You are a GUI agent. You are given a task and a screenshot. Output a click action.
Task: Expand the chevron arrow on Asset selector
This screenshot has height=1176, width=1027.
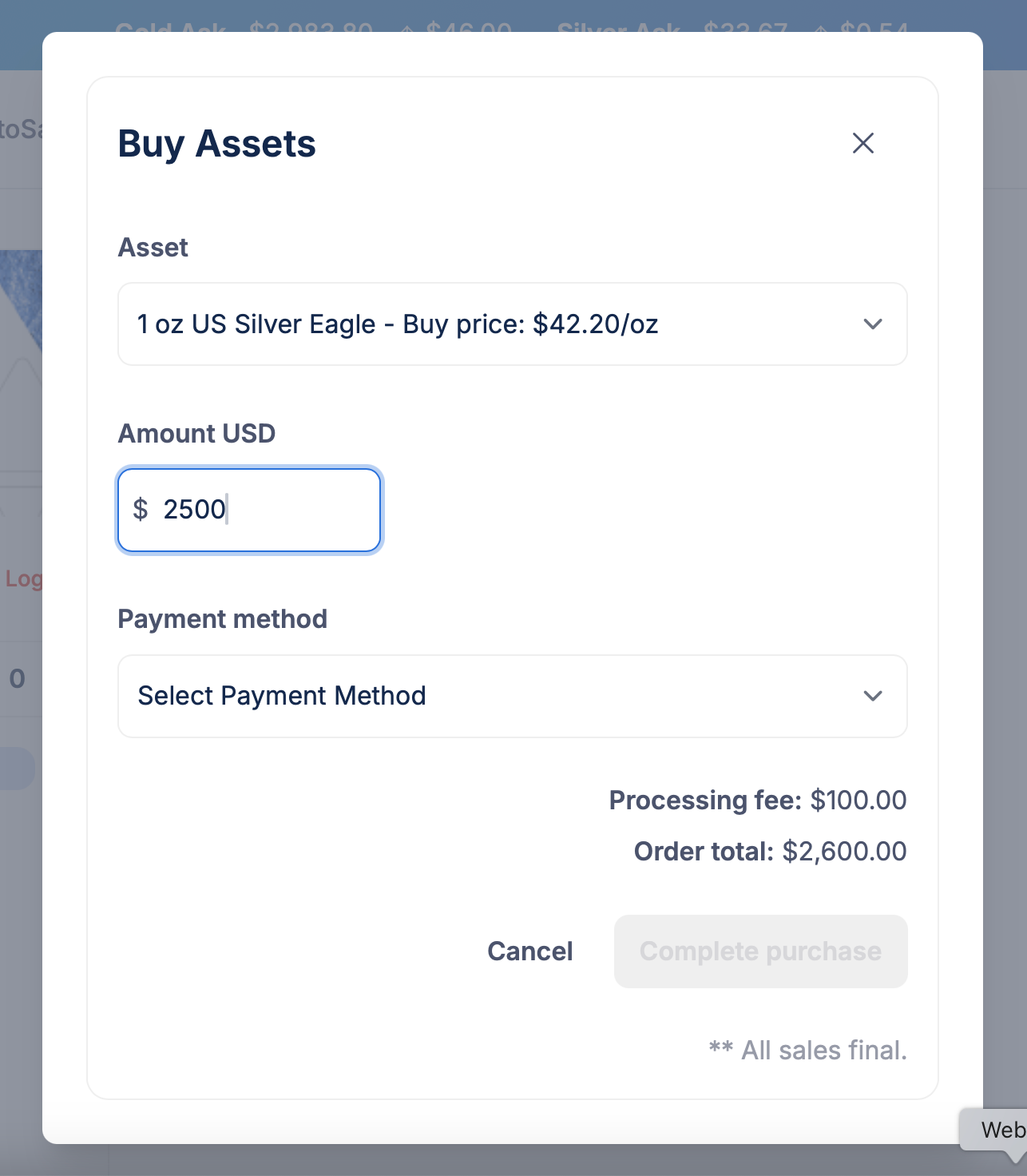(x=873, y=324)
